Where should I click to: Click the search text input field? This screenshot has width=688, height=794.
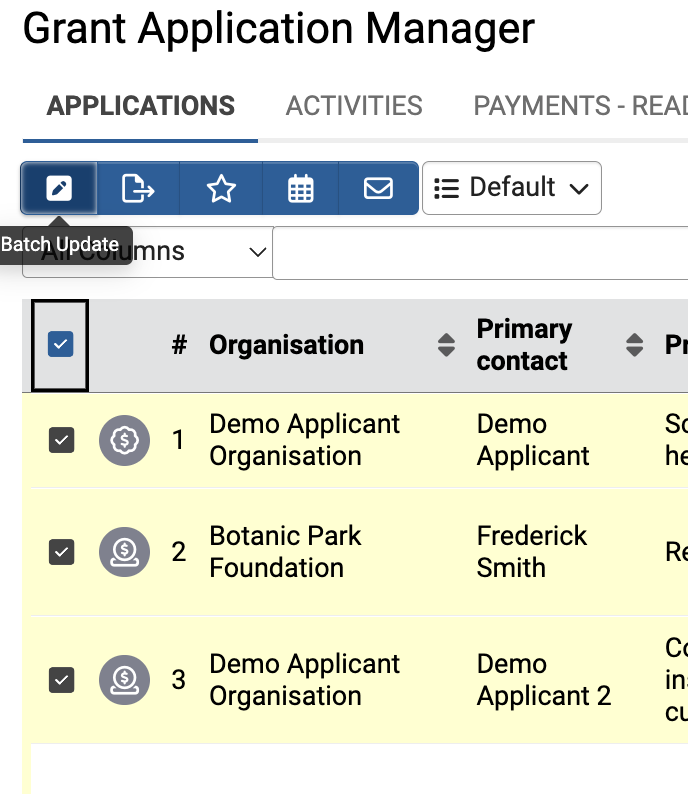(x=480, y=253)
